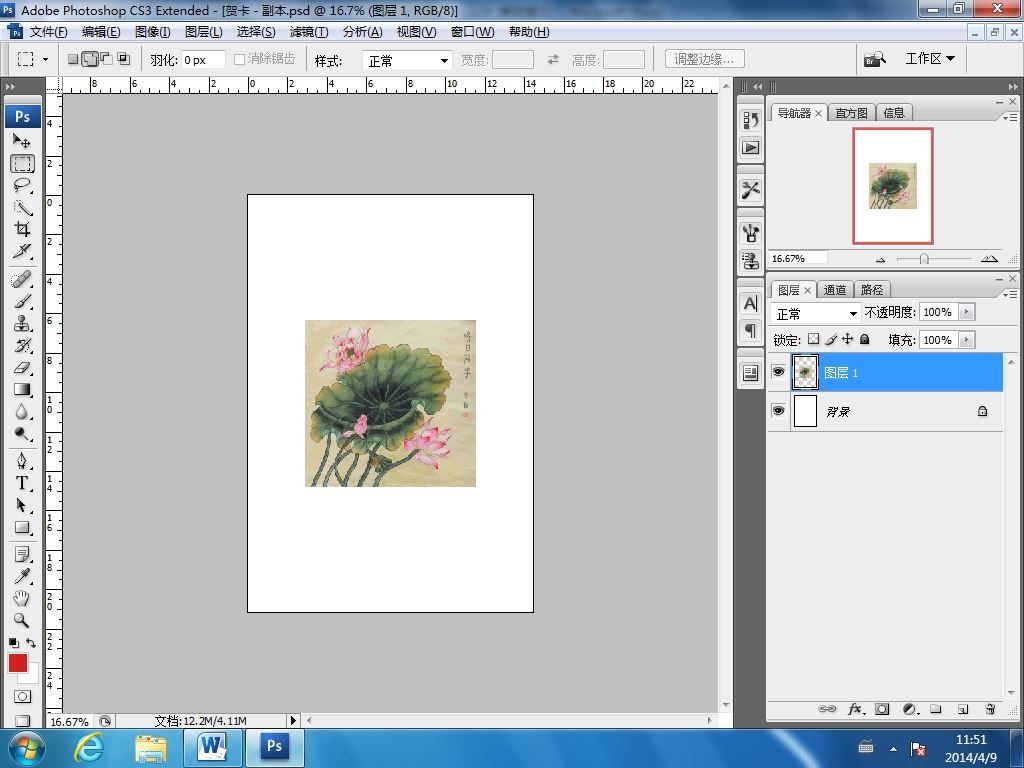Hide 图层 1 layer visibility
This screenshot has width=1024, height=768.
coord(778,372)
